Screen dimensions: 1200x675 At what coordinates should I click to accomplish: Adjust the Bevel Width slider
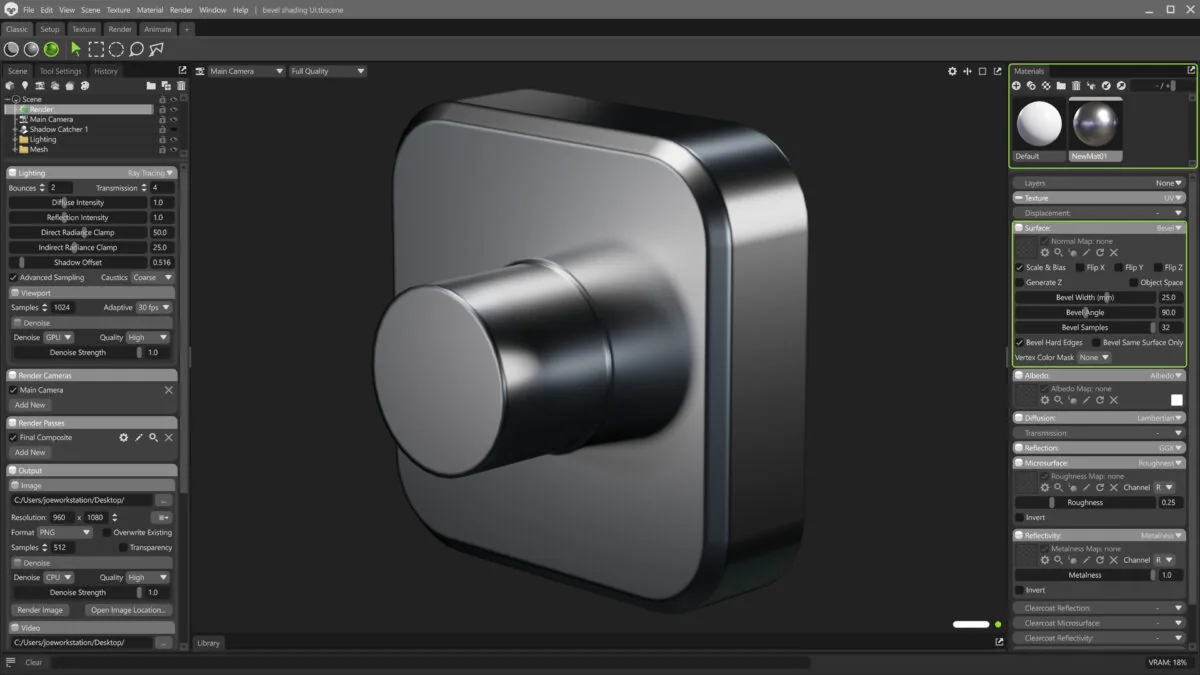click(1085, 298)
